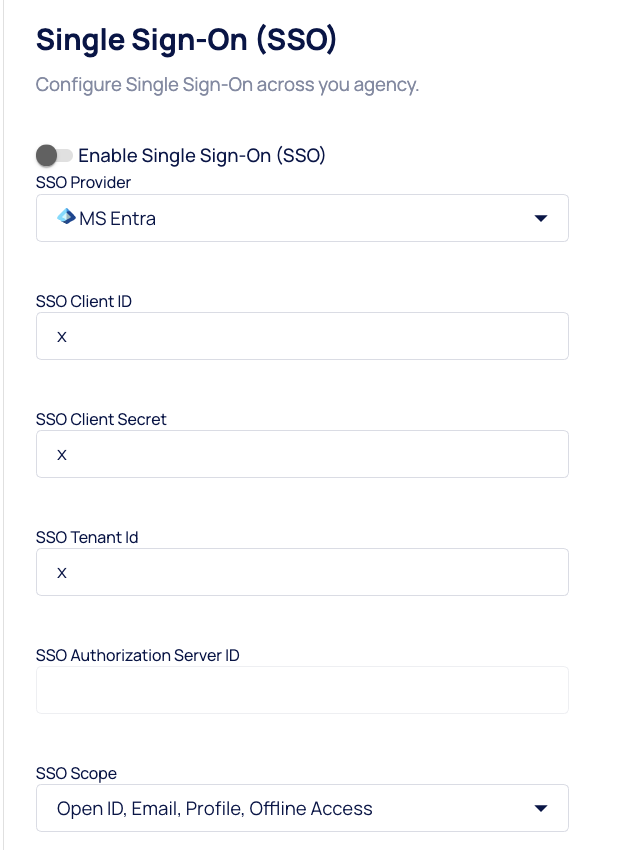Select the 'MS Entra' provider value text
Viewport: 638px width, 850px height.
click(117, 218)
